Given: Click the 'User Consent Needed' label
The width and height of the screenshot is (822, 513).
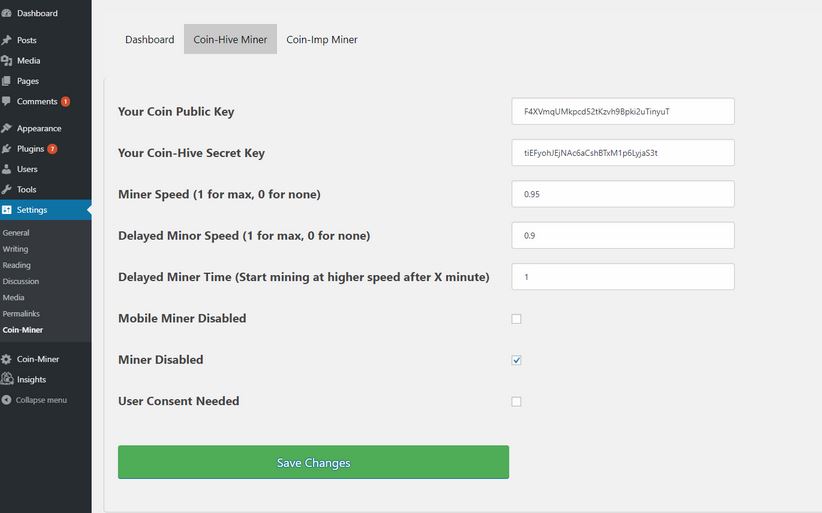Looking at the screenshot, I should click(x=179, y=401).
